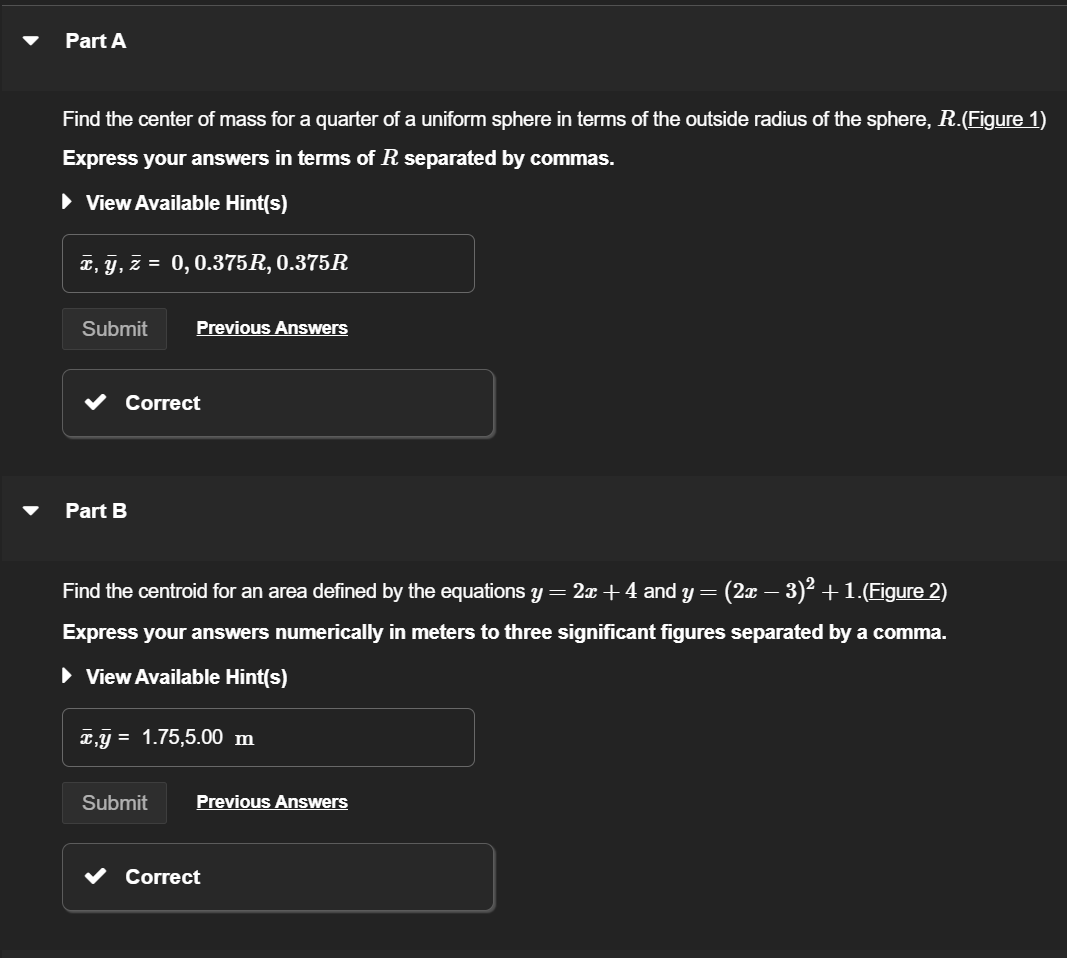Click the arrow icon beside Part A hints
The height and width of the screenshot is (958, 1067).
[x=67, y=201]
